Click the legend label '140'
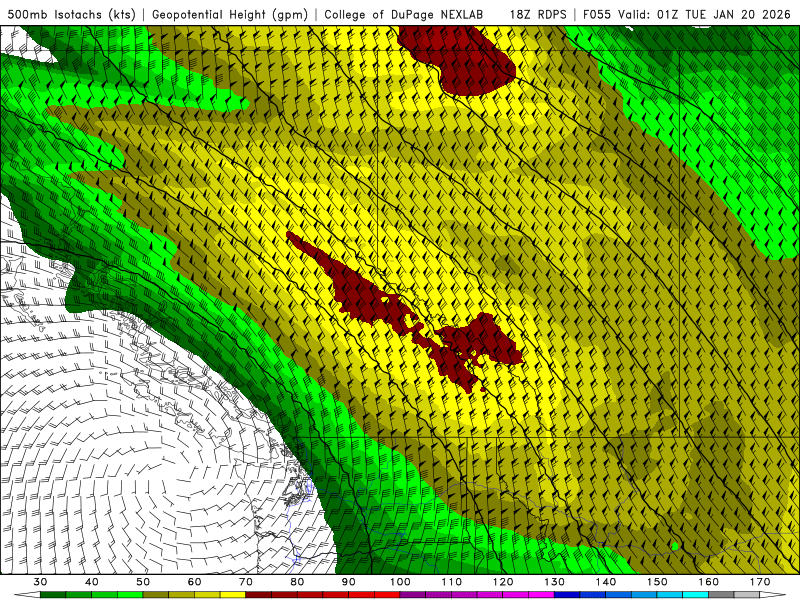Screen dimensions: 800x600 pyautogui.click(x=606, y=582)
